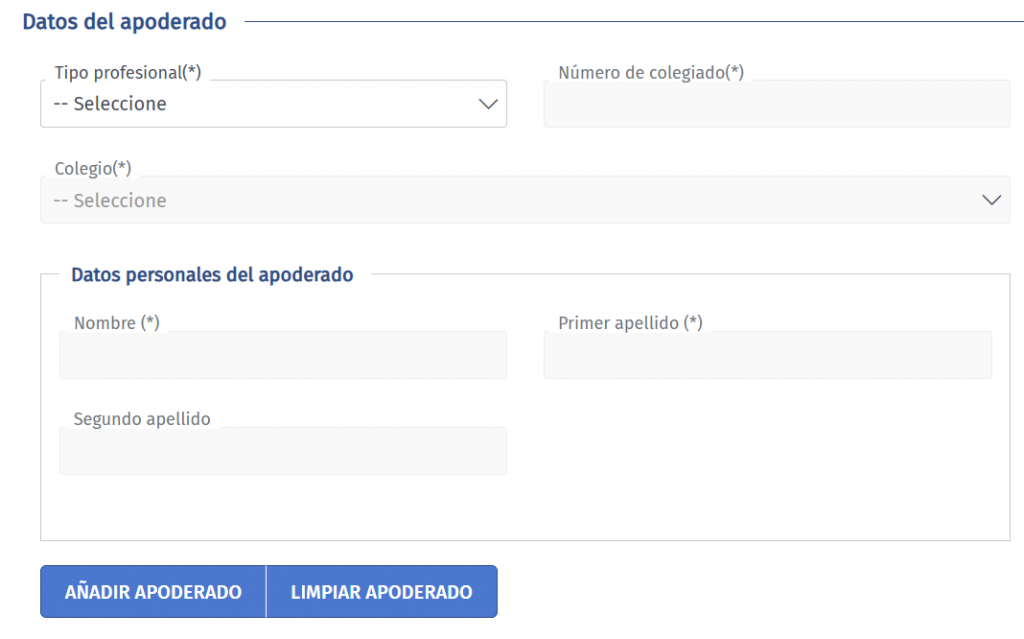Click the Datos del apoderado heading
The image size is (1024, 639).
(x=124, y=21)
